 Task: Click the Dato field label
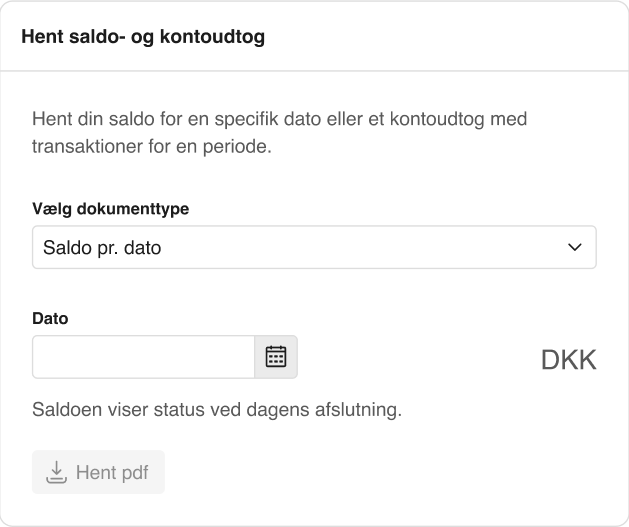(x=50, y=319)
